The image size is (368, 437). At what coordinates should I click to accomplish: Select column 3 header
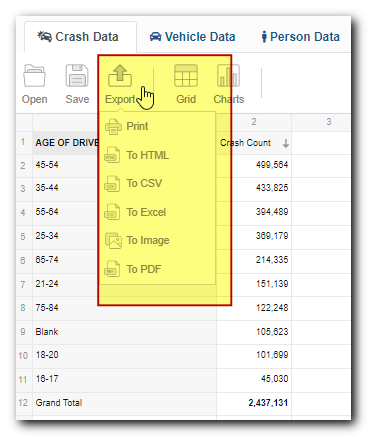pyautogui.click(x=329, y=122)
